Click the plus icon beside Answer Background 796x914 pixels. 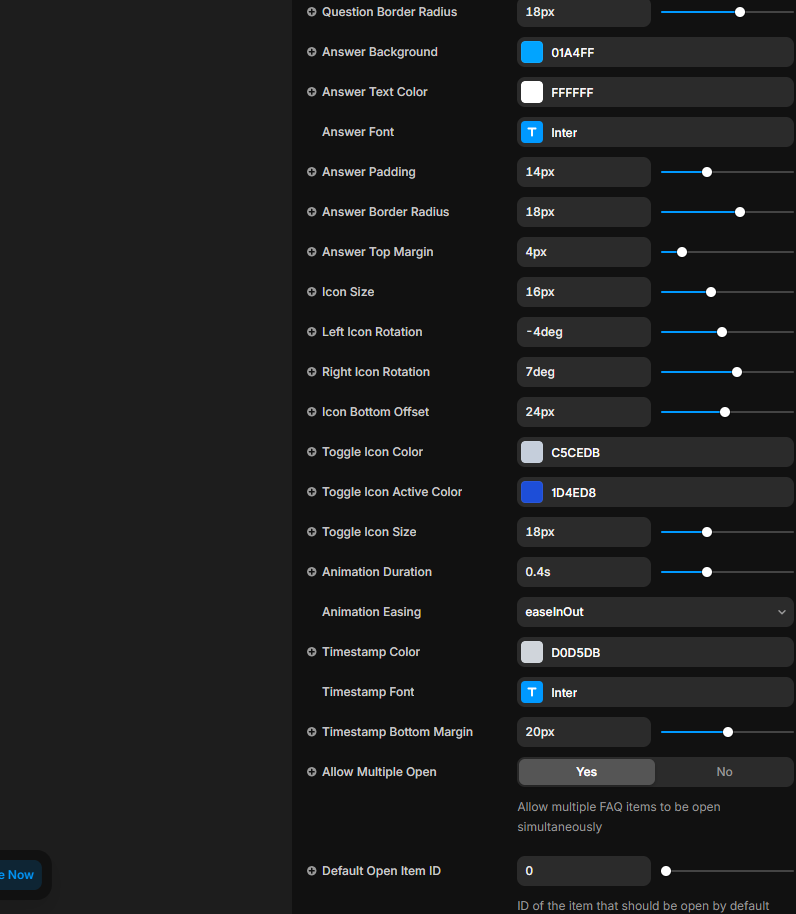(x=312, y=52)
